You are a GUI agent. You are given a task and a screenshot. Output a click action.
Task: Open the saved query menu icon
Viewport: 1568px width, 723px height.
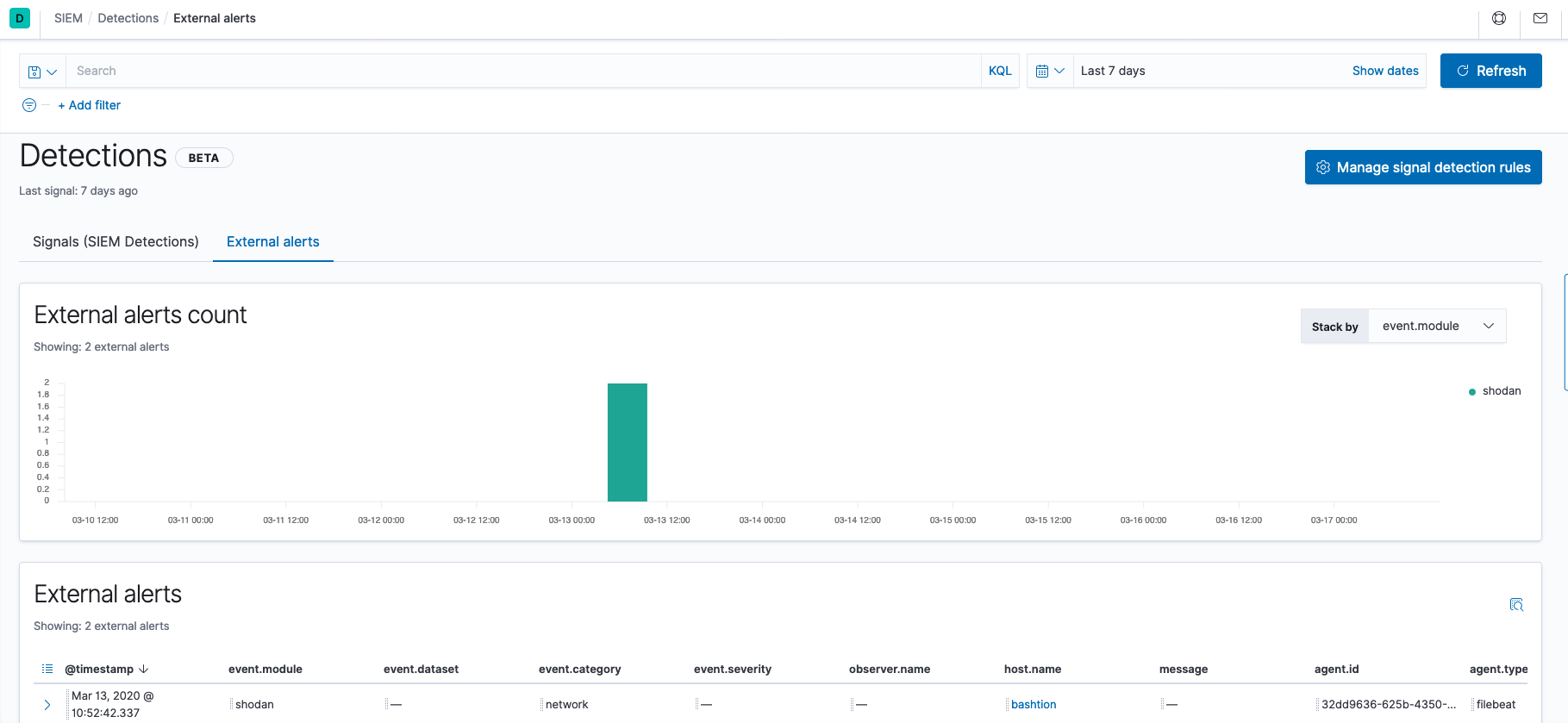pyautogui.click(x=42, y=72)
